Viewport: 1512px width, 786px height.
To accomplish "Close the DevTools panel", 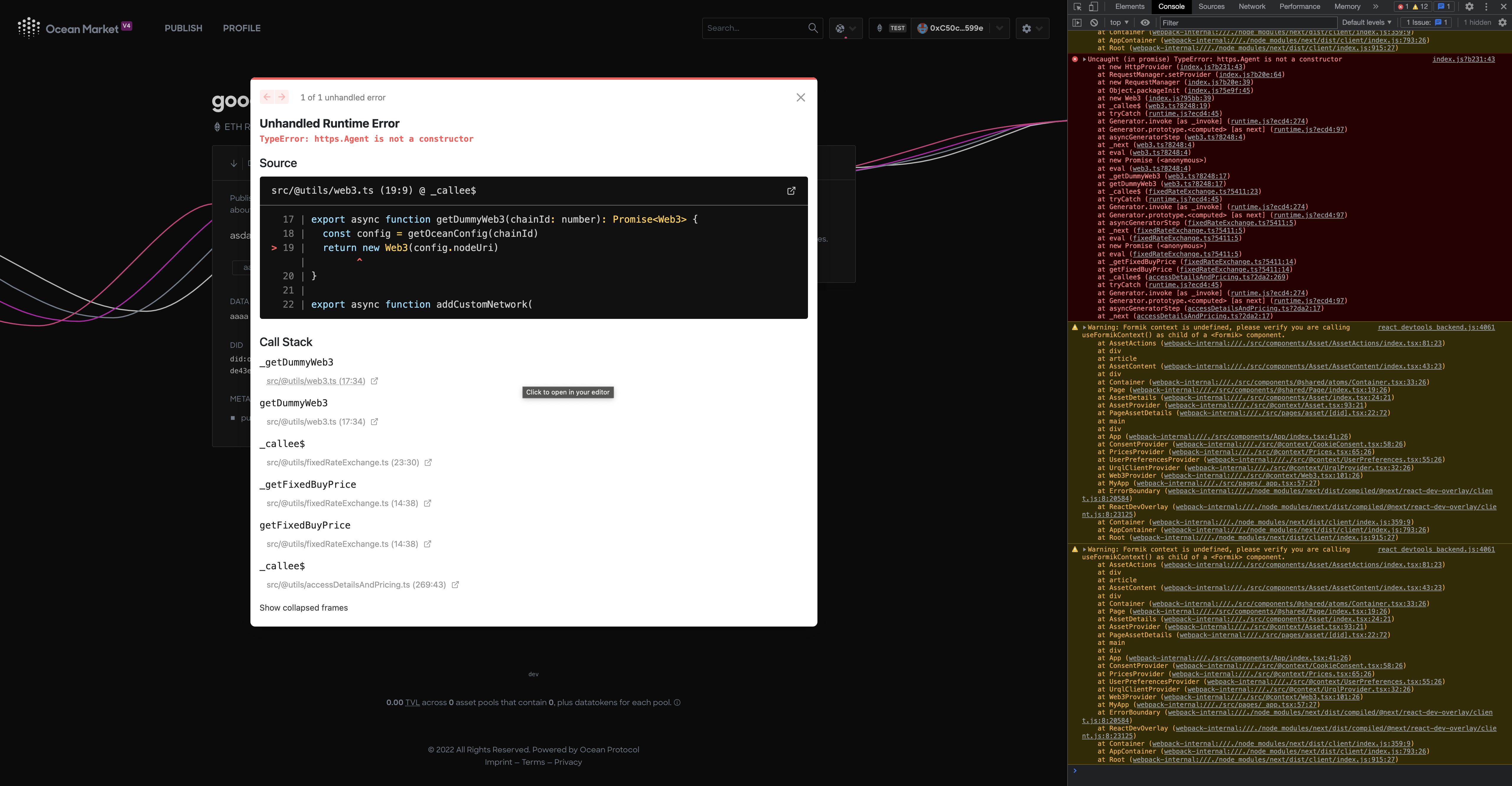I will click(x=1503, y=7).
